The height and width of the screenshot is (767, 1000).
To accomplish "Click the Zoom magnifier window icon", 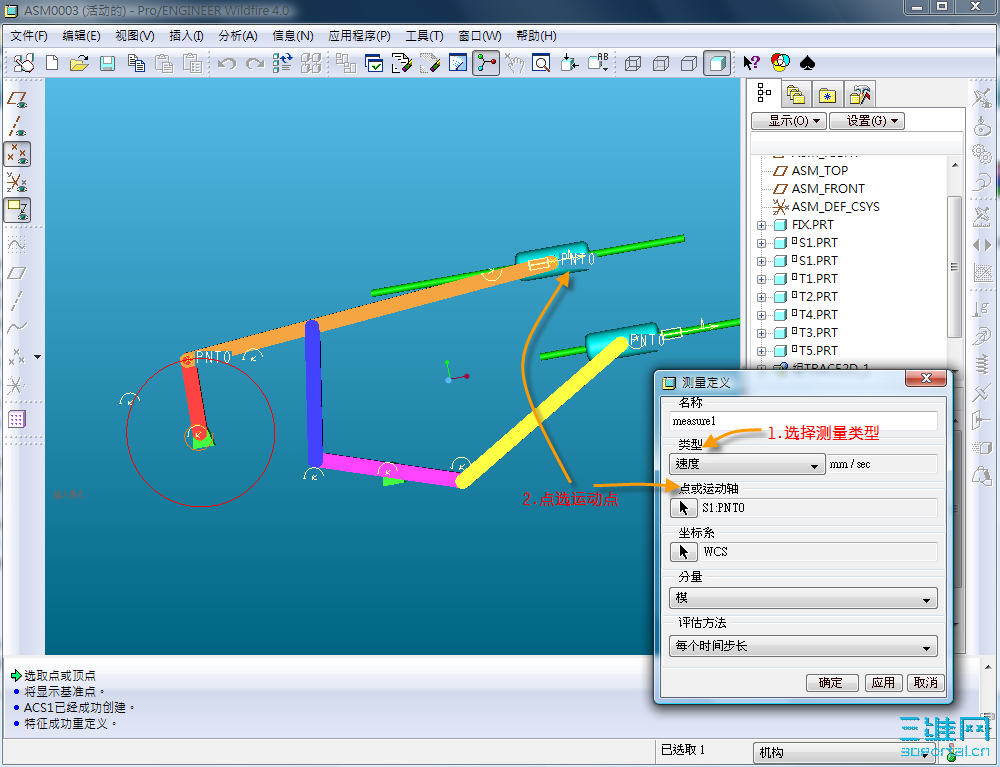I will [541, 63].
